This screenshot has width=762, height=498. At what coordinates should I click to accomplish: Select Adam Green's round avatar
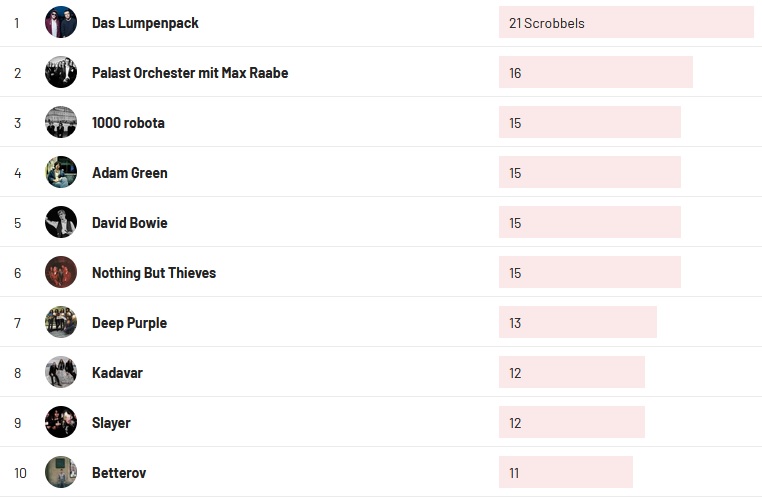(x=61, y=172)
